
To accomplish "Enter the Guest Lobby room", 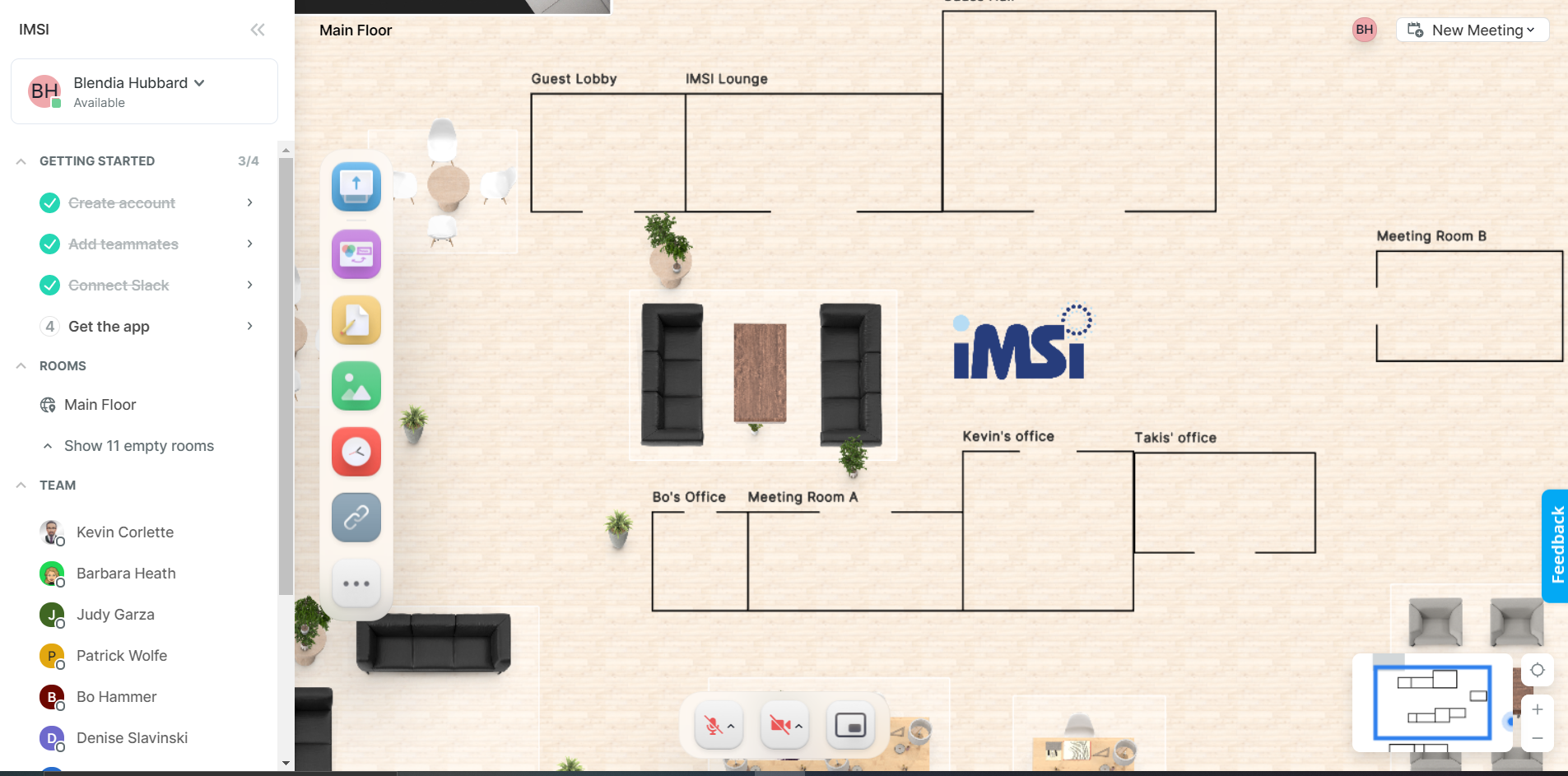I will point(608,152).
